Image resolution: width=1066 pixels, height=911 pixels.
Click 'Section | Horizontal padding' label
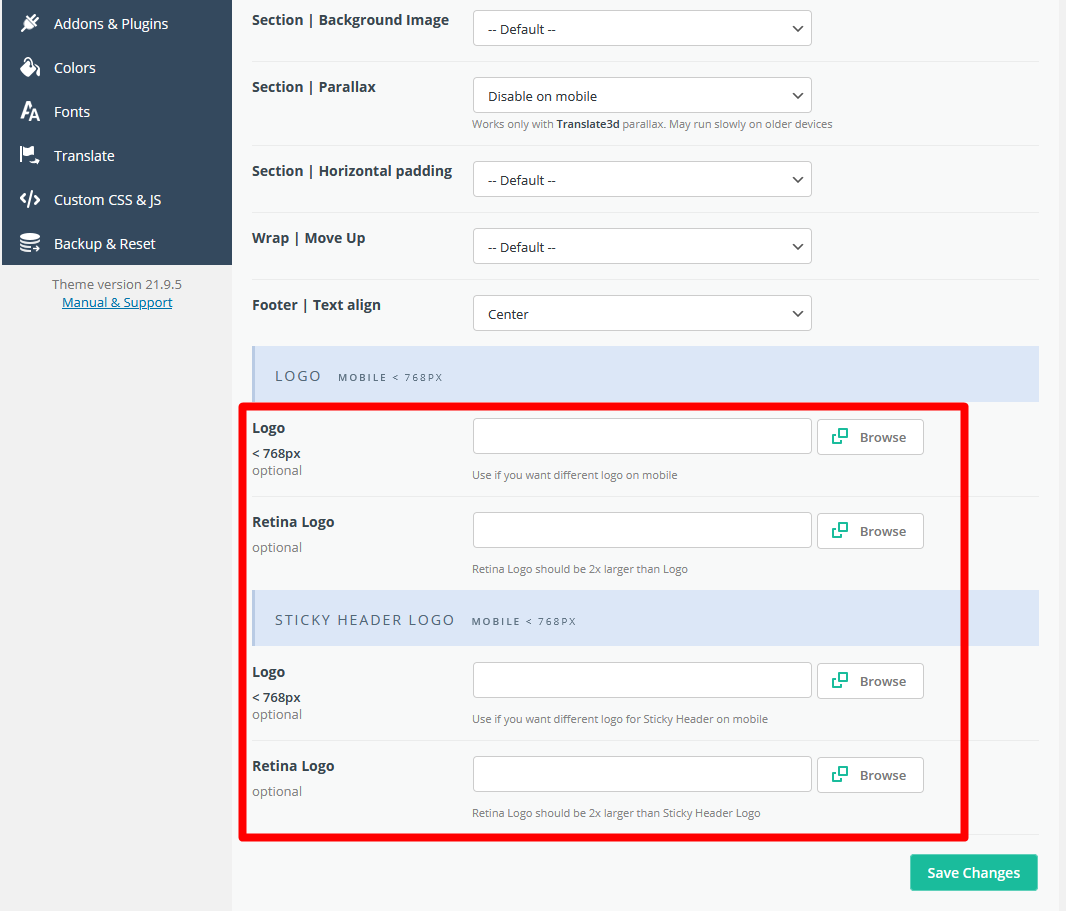pyautogui.click(x=352, y=171)
